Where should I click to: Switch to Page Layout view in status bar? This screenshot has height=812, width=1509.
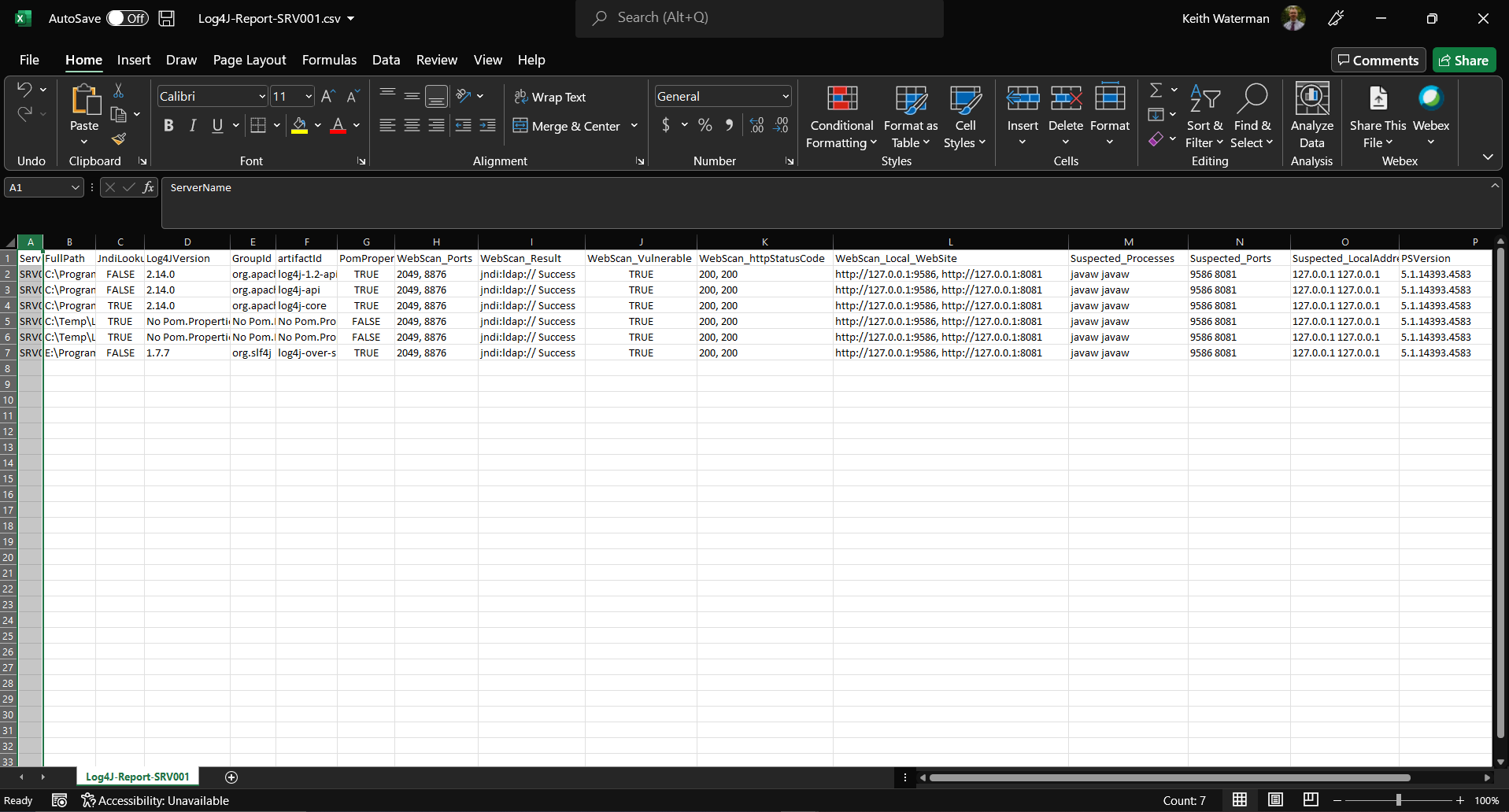click(x=1275, y=800)
